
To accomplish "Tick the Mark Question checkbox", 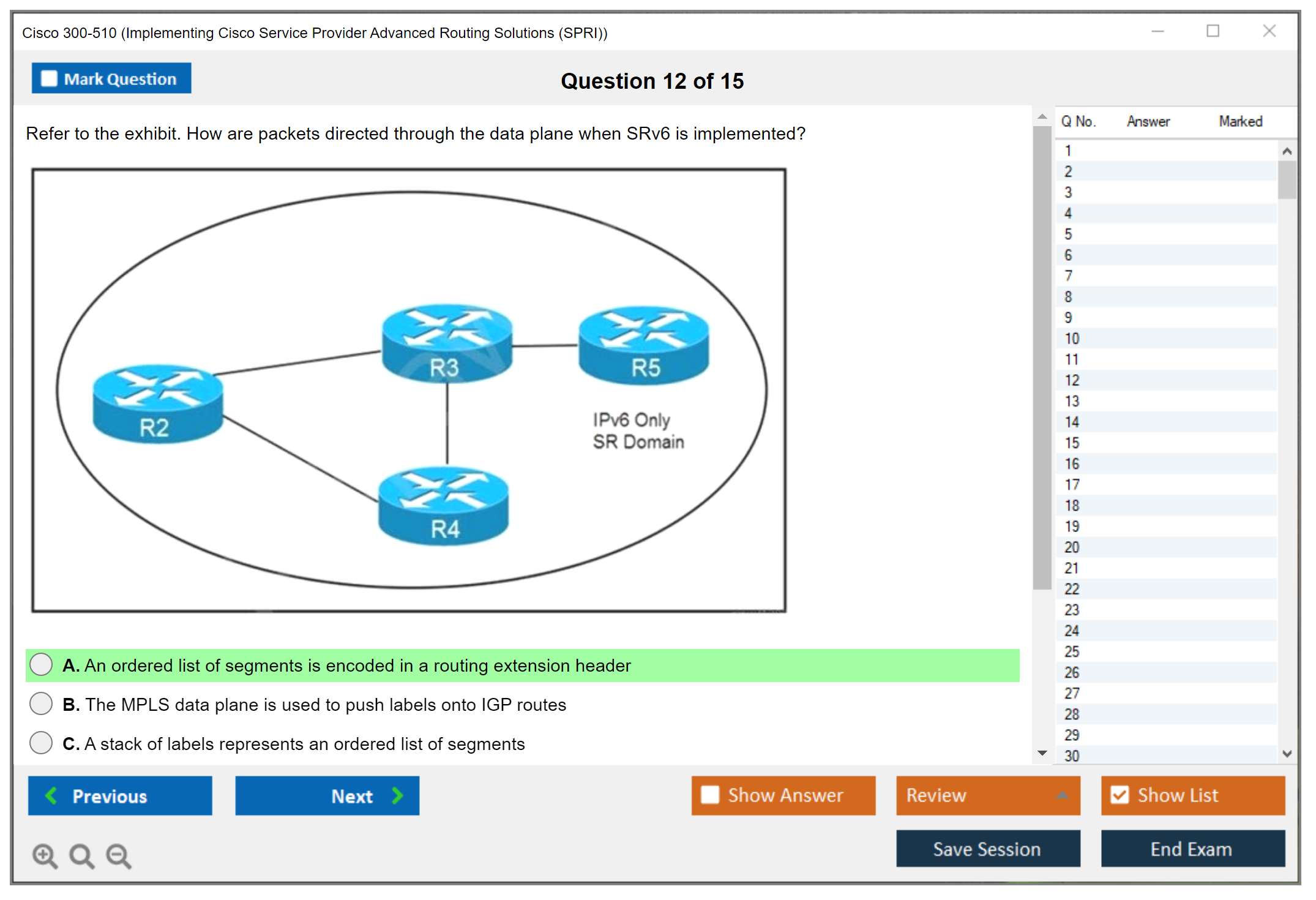I will tap(49, 79).
